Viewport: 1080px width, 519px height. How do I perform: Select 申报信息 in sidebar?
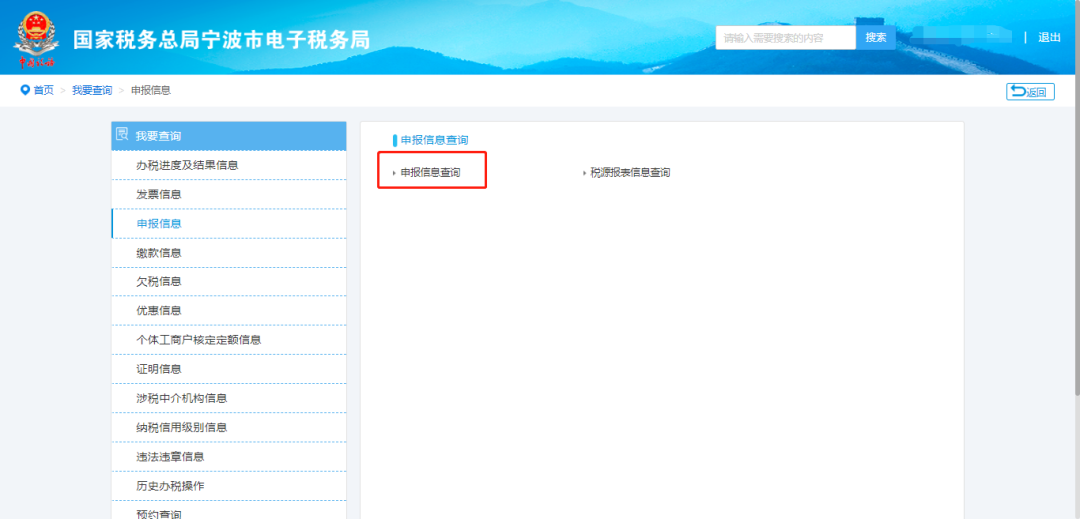click(229, 224)
